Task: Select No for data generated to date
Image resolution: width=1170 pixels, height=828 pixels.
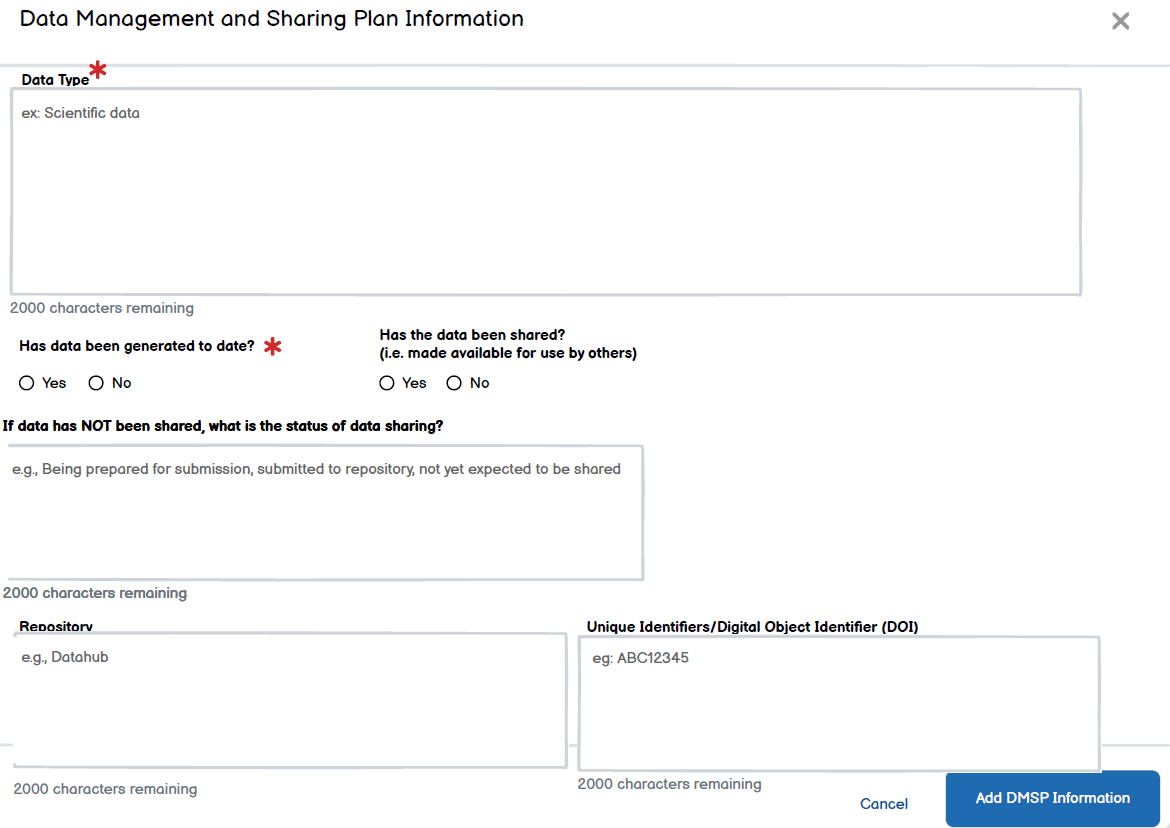Action: click(x=97, y=383)
